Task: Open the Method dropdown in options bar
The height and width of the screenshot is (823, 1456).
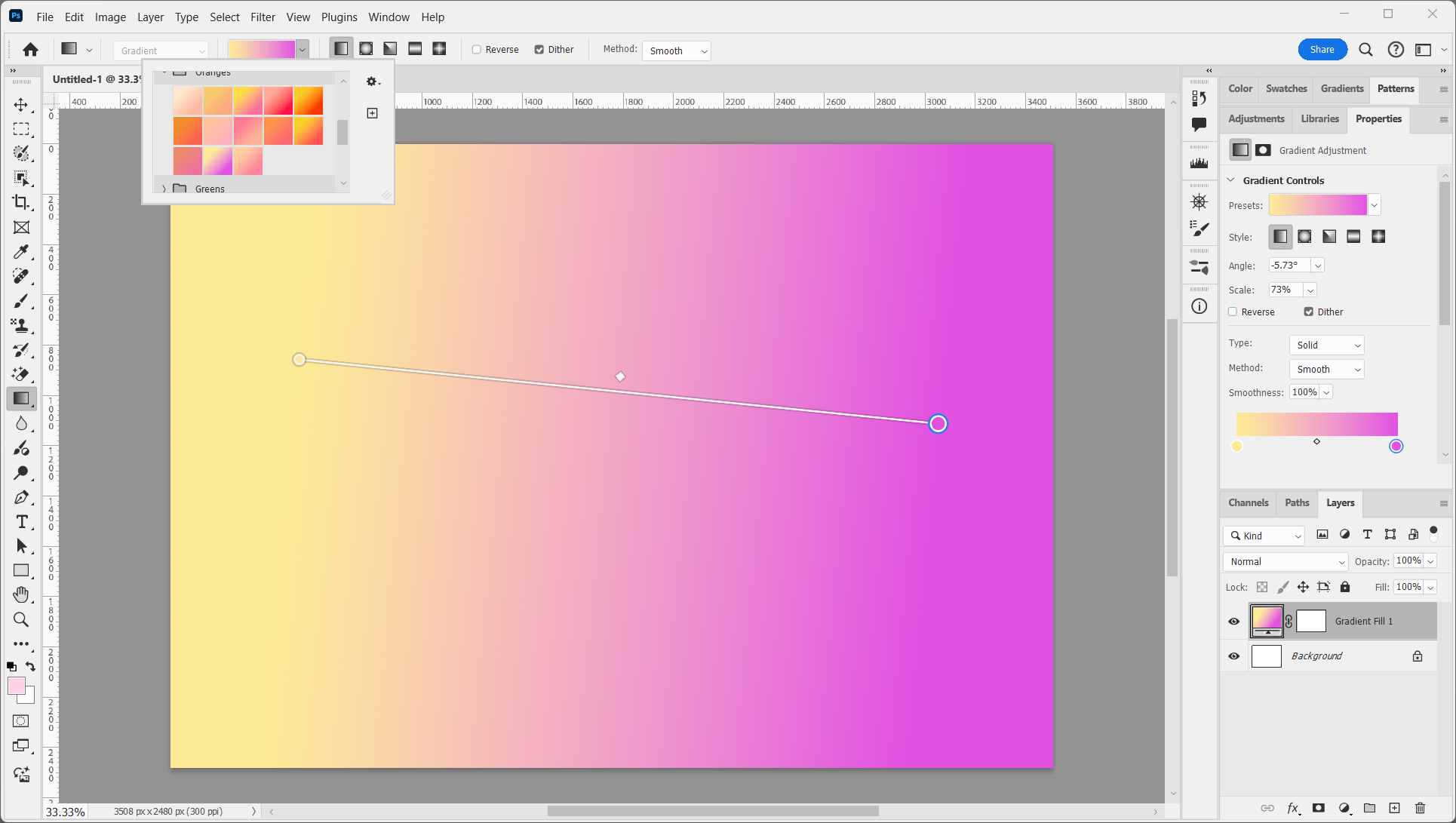Action: pyautogui.click(x=677, y=51)
